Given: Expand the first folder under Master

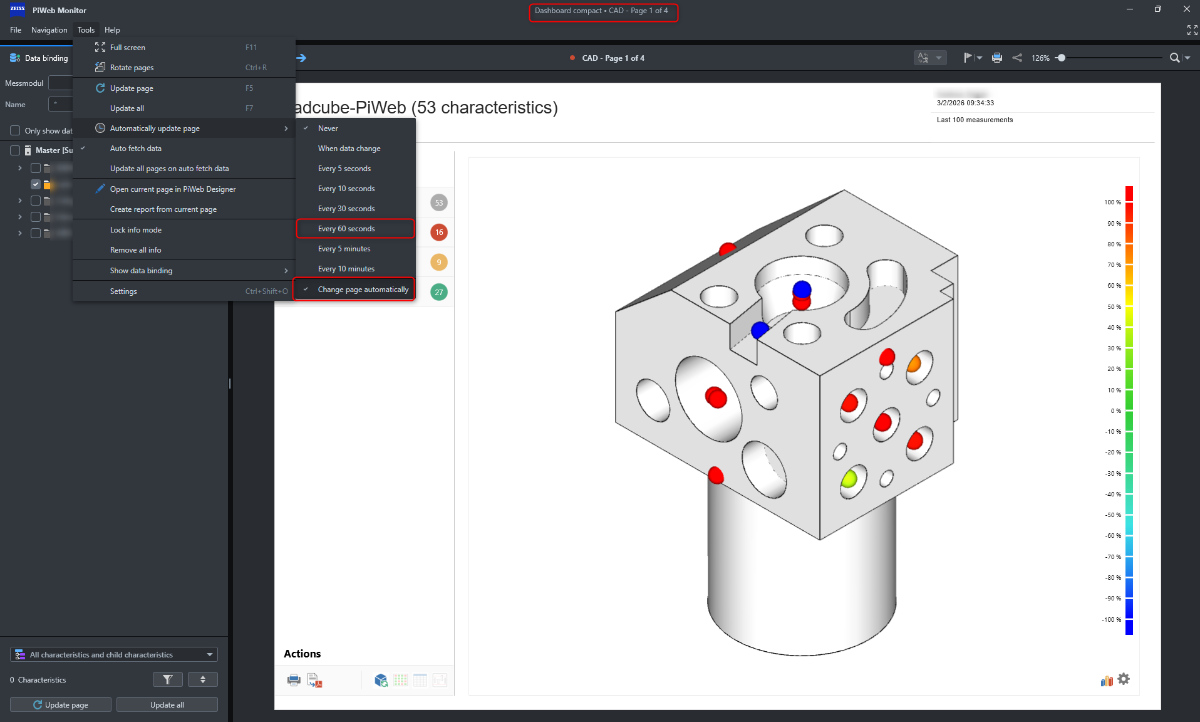Looking at the screenshot, I should [x=20, y=167].
